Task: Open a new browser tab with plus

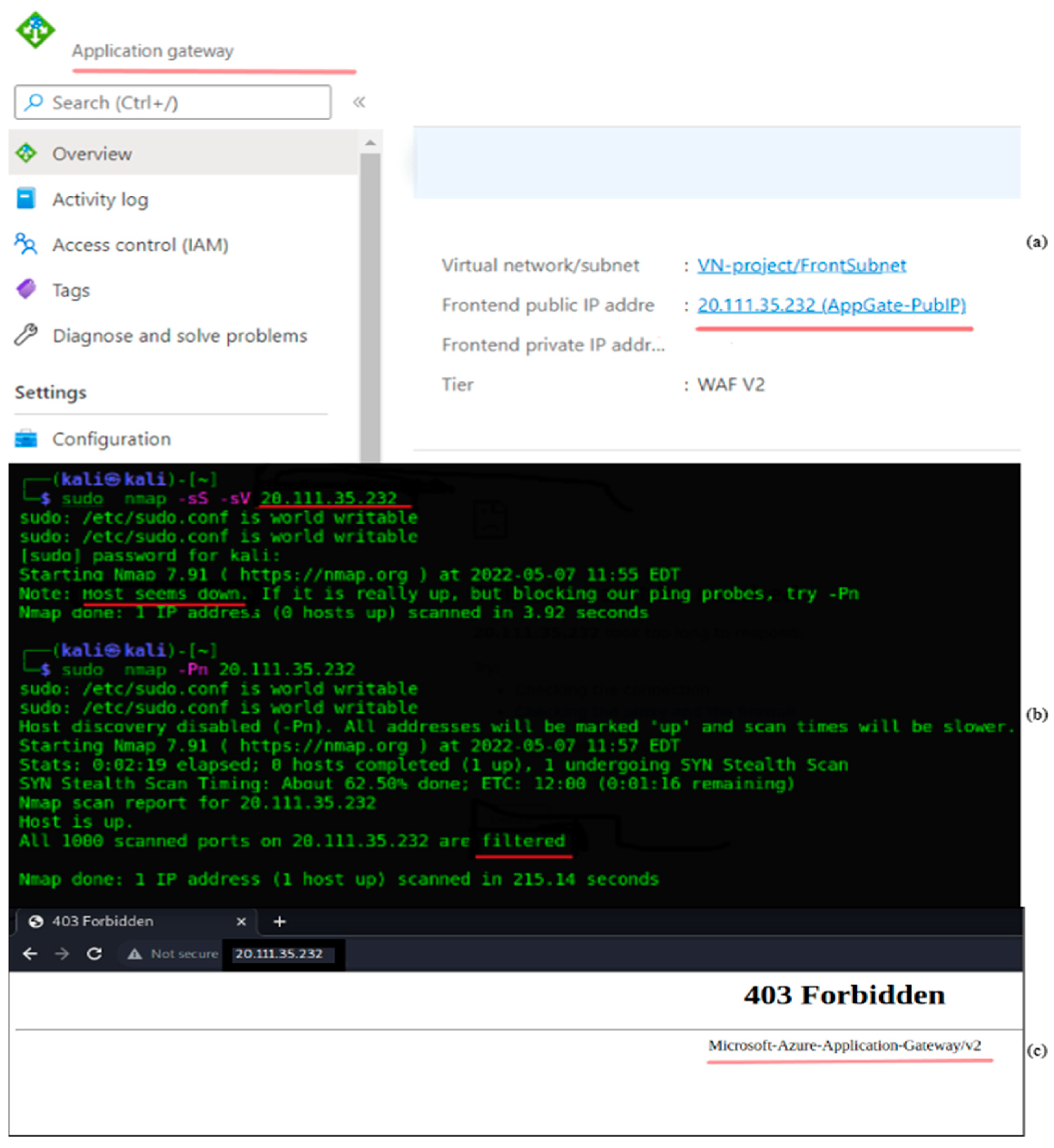Action: (x=279, y=921)
